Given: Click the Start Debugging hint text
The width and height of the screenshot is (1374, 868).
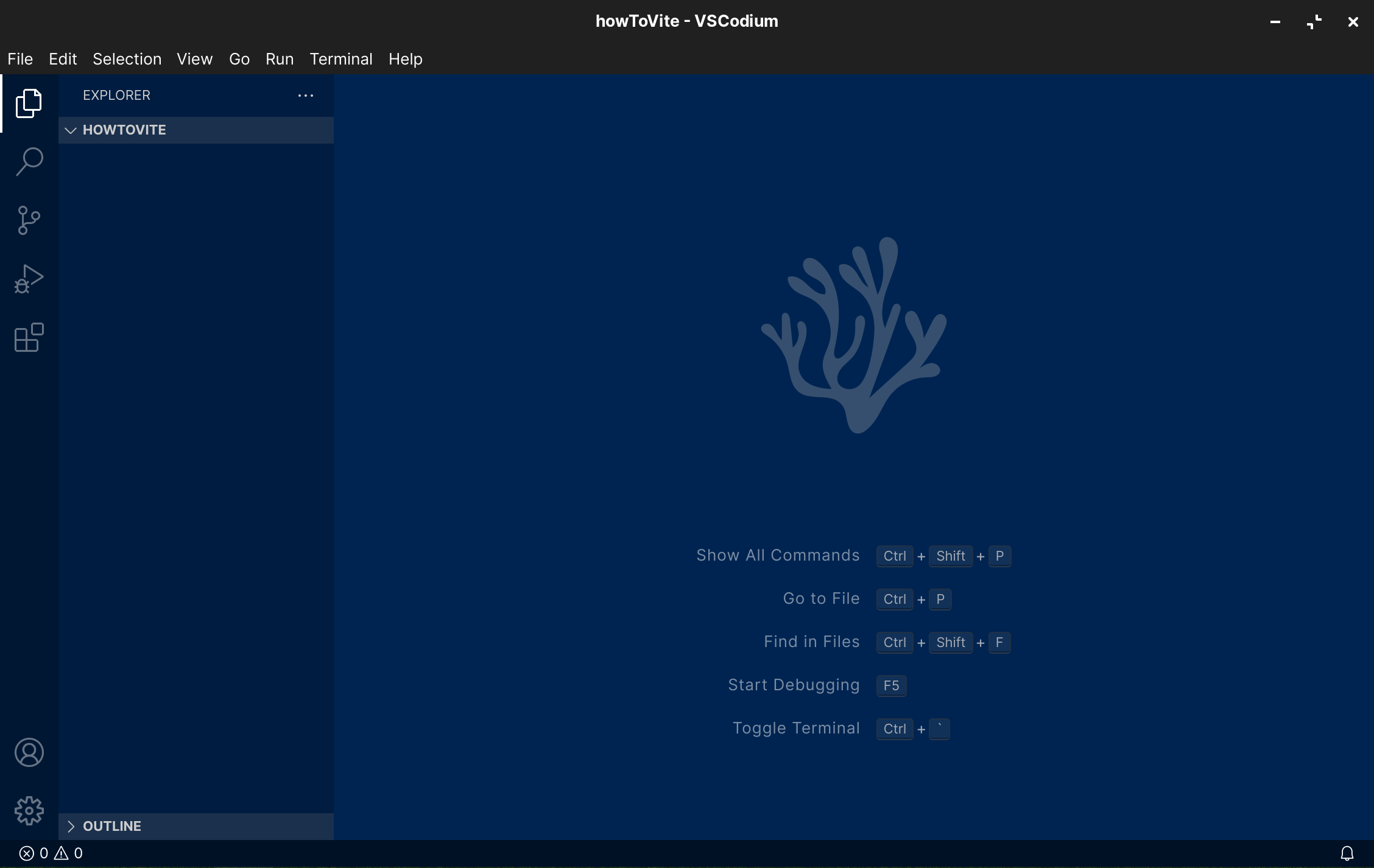Looking at the screenshot, I should pos(794,685).
